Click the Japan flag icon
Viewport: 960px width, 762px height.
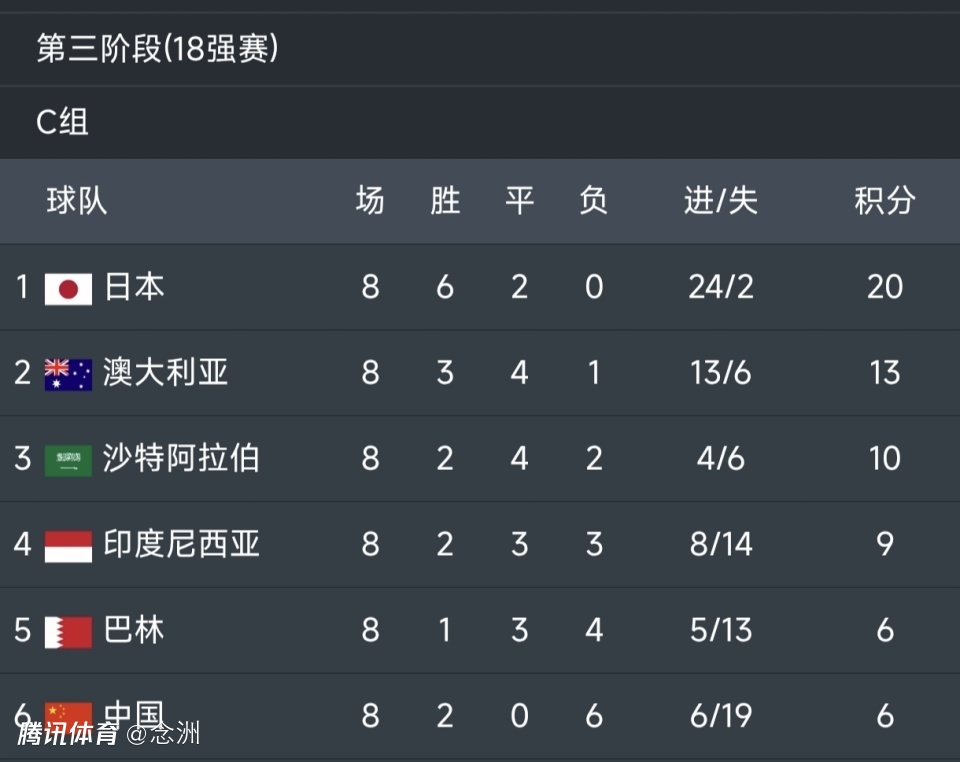point(68,288)
